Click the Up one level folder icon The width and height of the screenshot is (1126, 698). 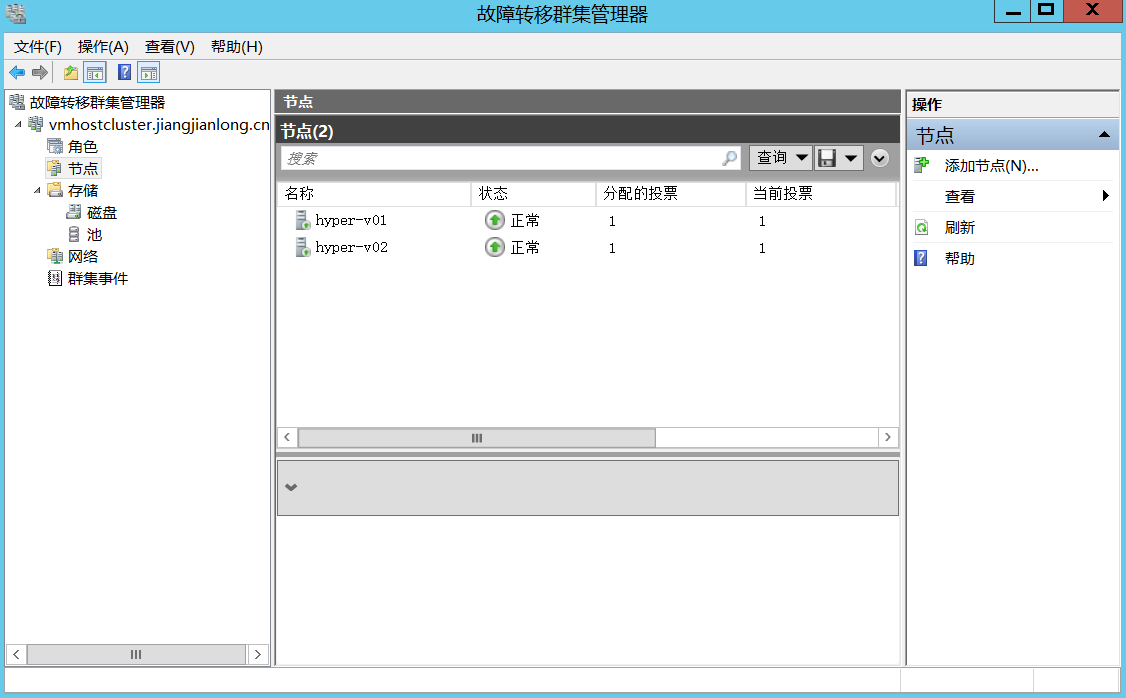click(x=70, y=73)
